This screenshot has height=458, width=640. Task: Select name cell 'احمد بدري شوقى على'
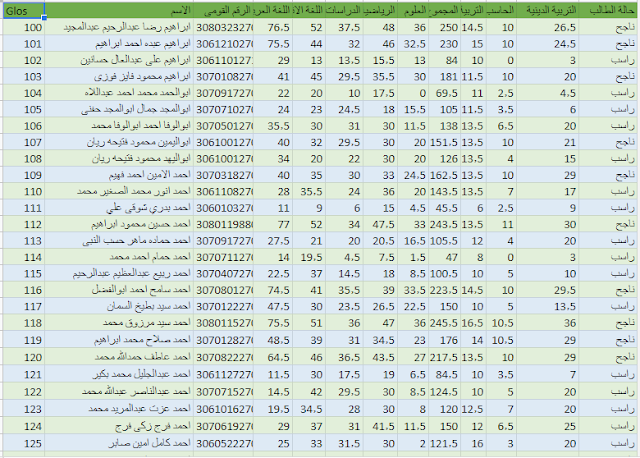tap(119, 208)
